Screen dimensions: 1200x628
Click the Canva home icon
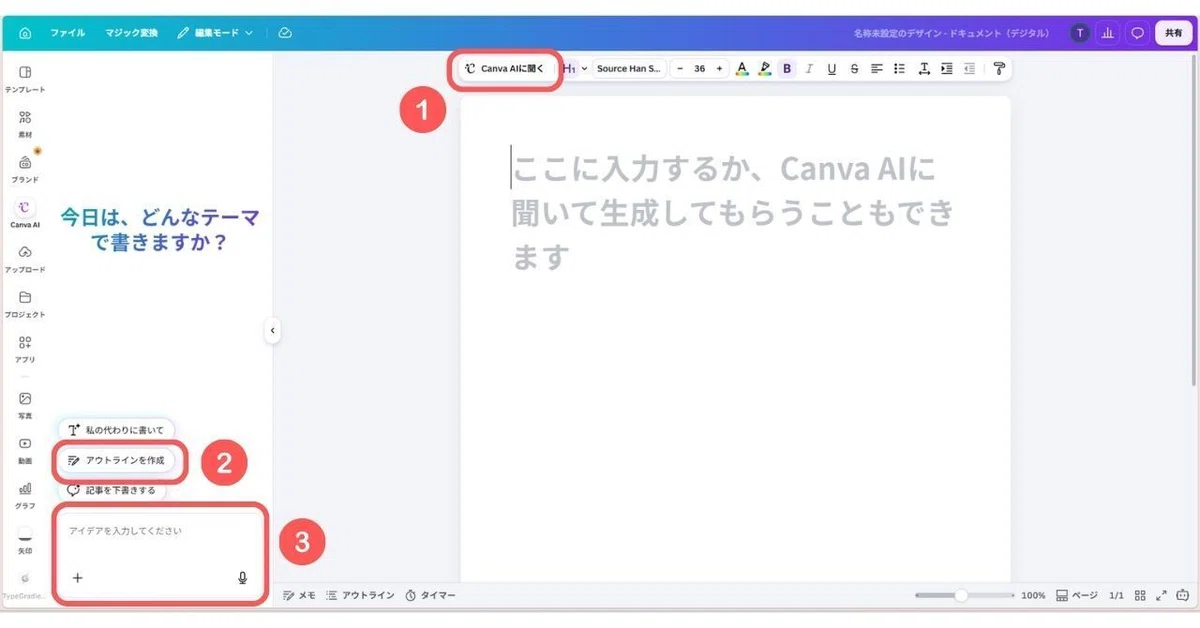25,33
